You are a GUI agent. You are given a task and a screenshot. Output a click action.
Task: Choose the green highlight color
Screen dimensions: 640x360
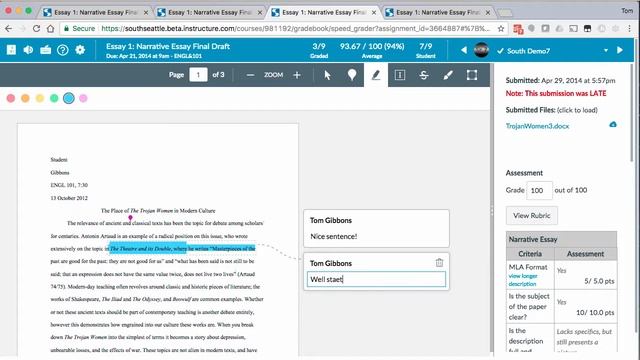point(54,98)
